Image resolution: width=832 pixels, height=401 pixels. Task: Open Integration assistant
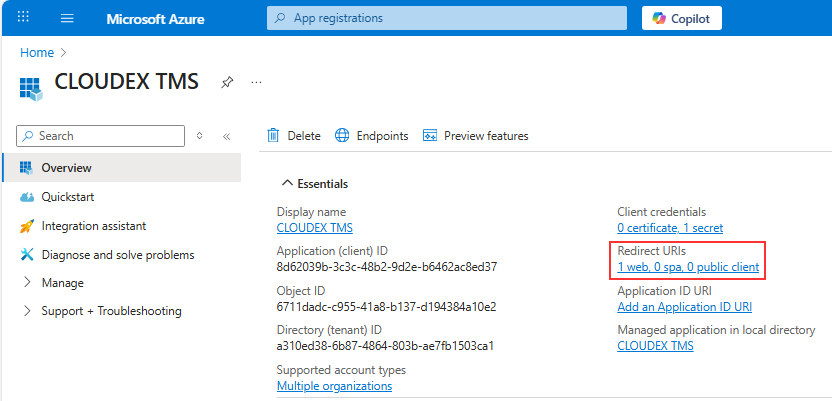93,226
